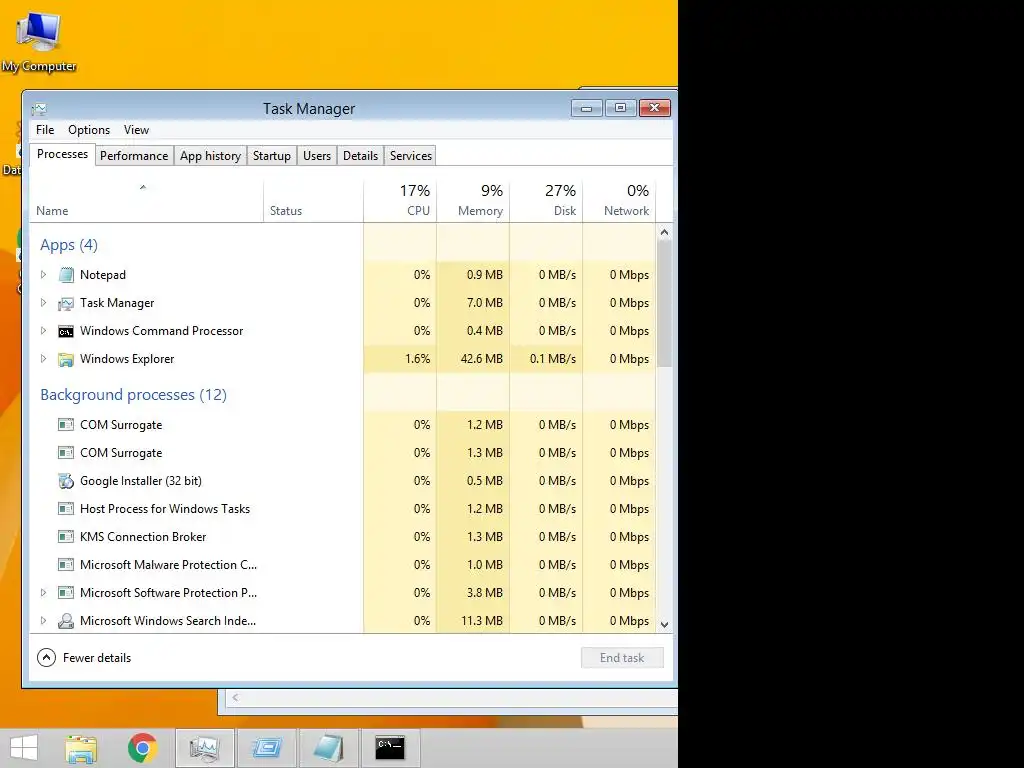The image size is (1024, 768).
Task: Open the Windows Start button
Action: click(24, 748)
